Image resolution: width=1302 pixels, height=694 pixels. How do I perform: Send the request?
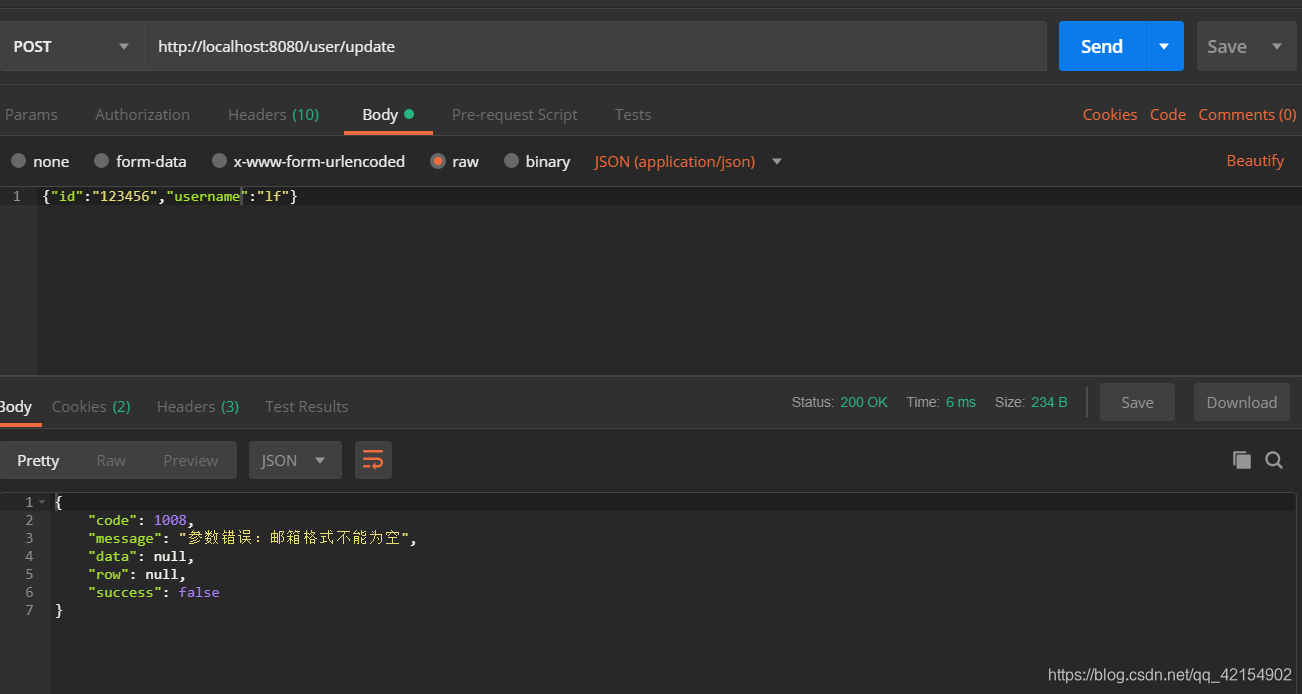click(x=1102, y=46)
